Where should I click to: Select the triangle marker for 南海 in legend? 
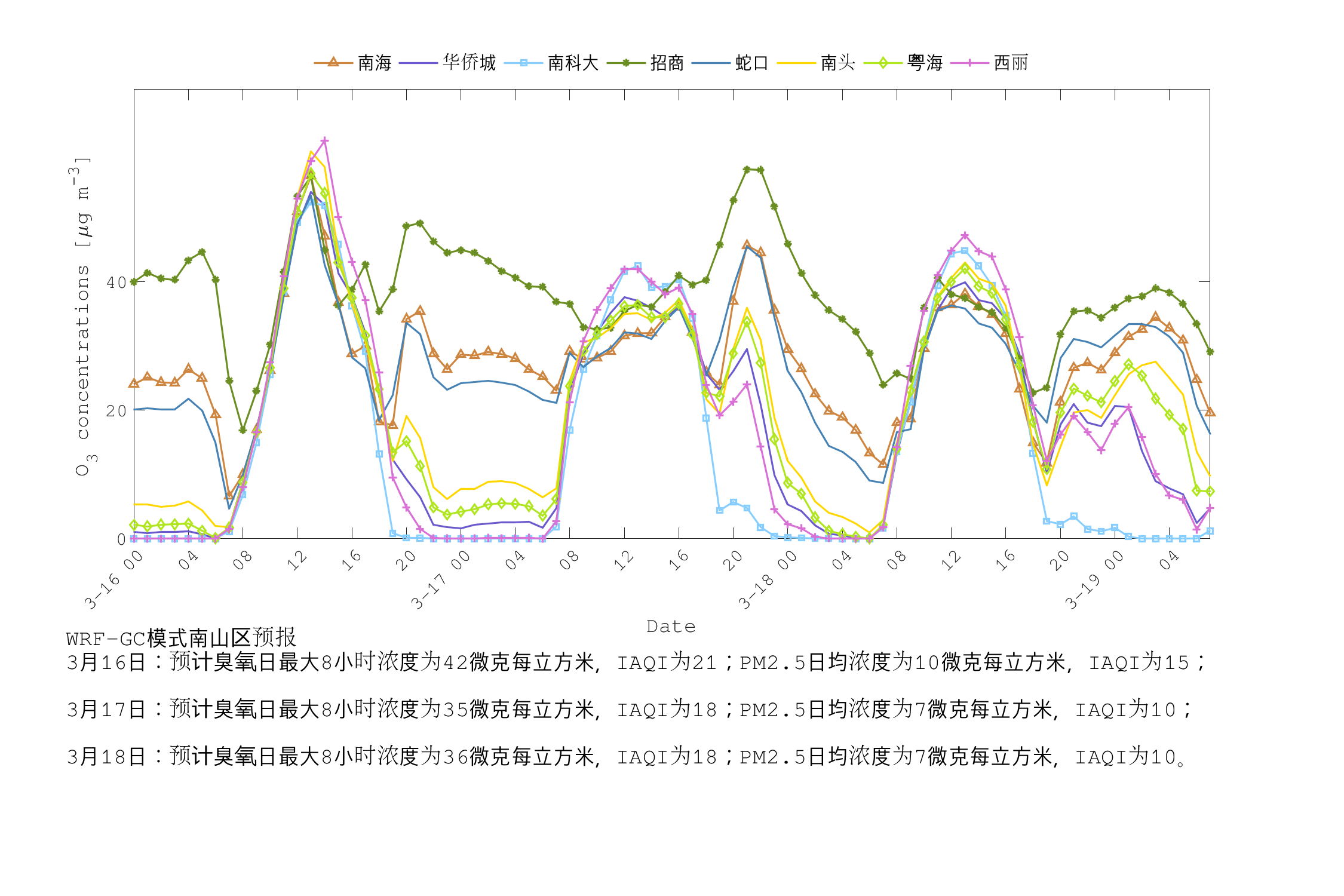(332, 62)
